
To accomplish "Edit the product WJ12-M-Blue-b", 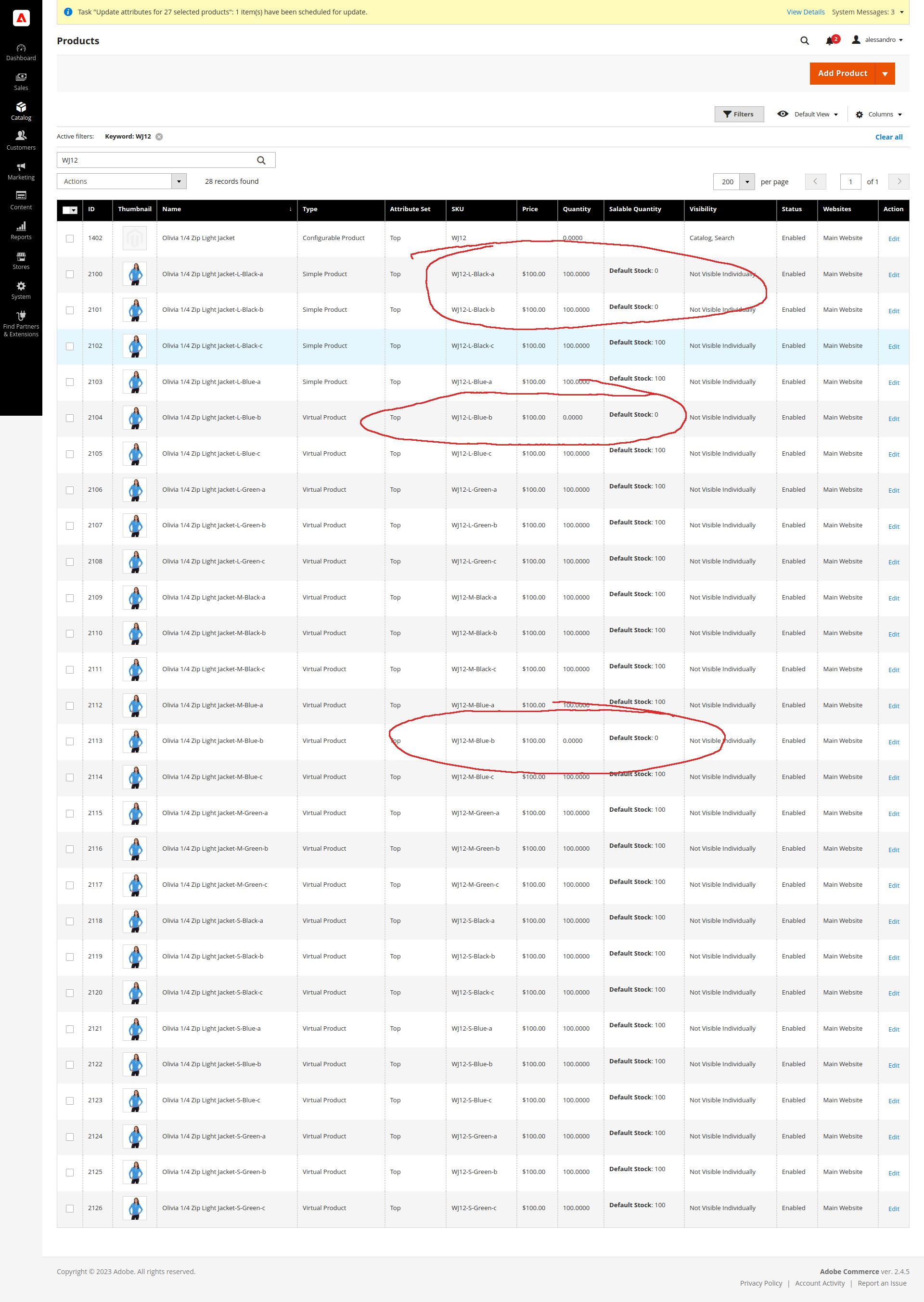I will tap(893, 742).
